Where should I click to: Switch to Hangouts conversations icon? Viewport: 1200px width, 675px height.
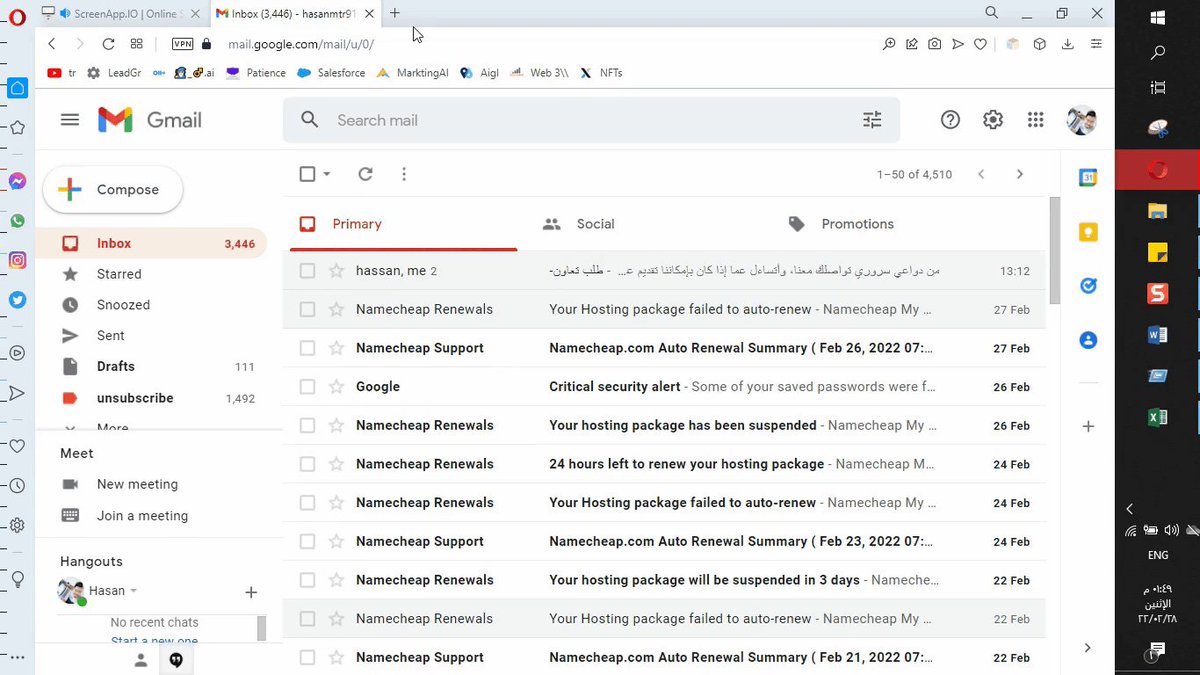[x=177, y=660]
